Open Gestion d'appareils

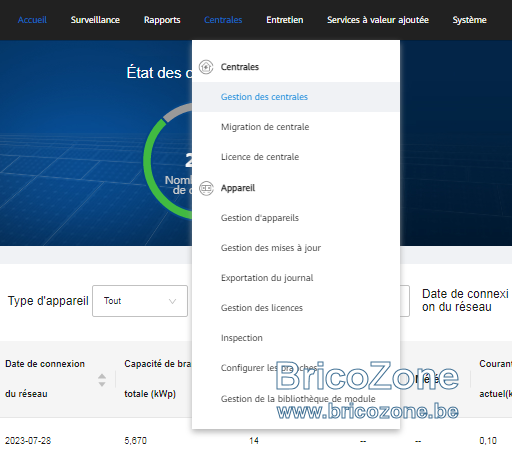pyautogui.click(x=260, y=218)
